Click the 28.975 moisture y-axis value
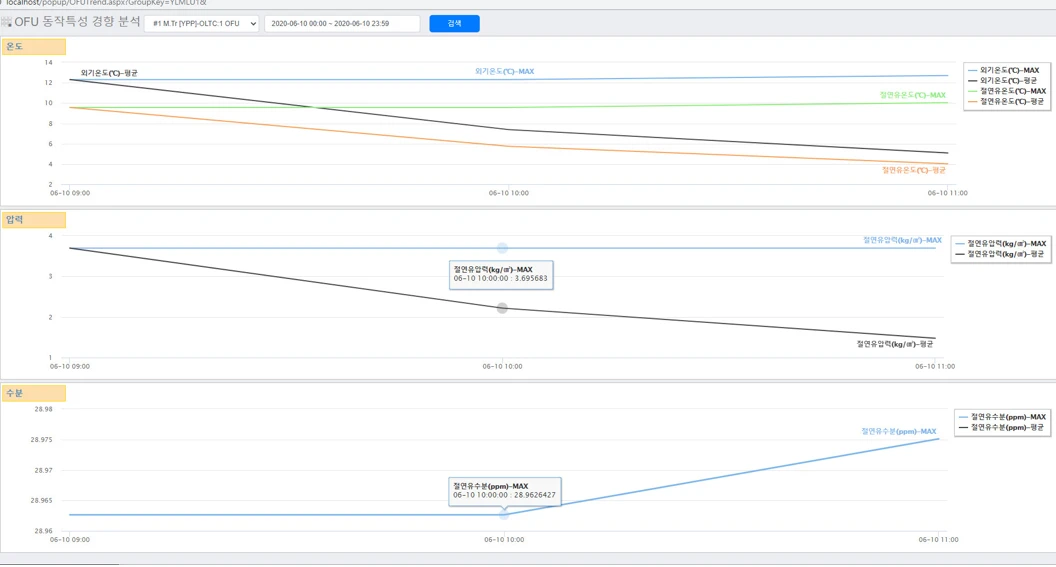 click(x=41, y=440)
